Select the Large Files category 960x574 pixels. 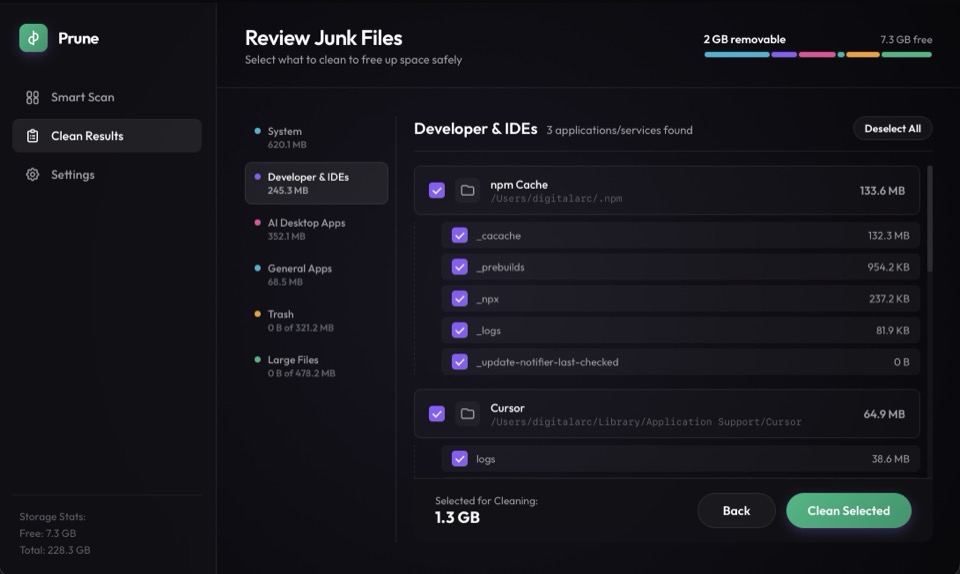tap(317, 366)
